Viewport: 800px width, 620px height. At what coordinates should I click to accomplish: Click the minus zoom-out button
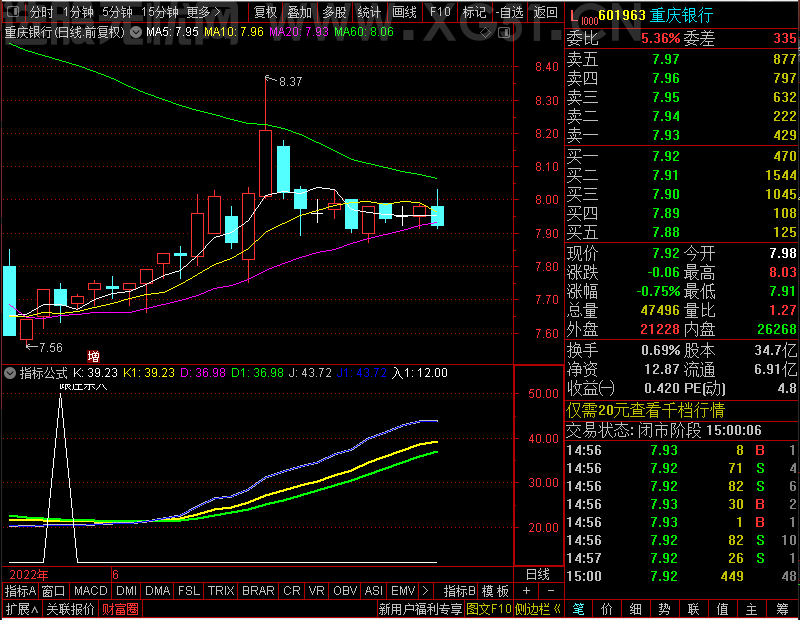(551, 591)
